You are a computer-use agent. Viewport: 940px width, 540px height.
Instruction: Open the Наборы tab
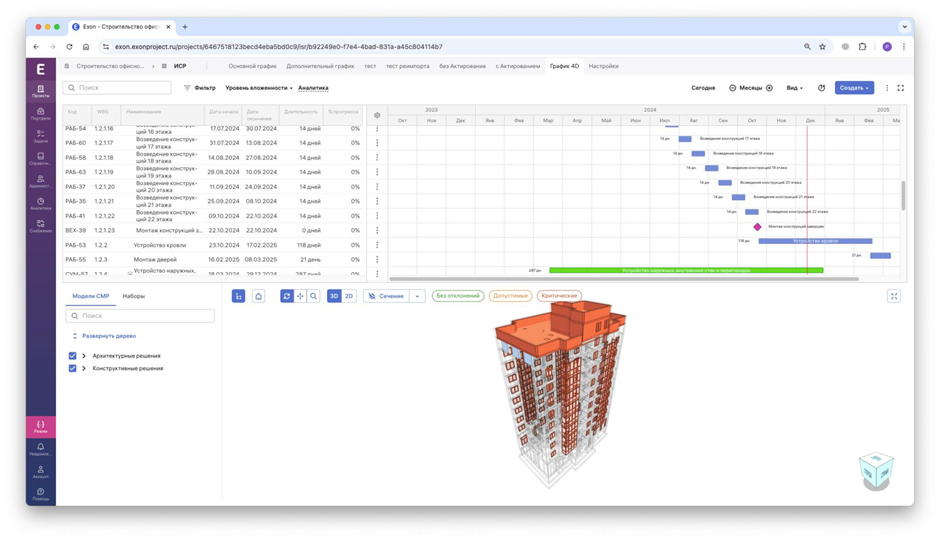134,296
